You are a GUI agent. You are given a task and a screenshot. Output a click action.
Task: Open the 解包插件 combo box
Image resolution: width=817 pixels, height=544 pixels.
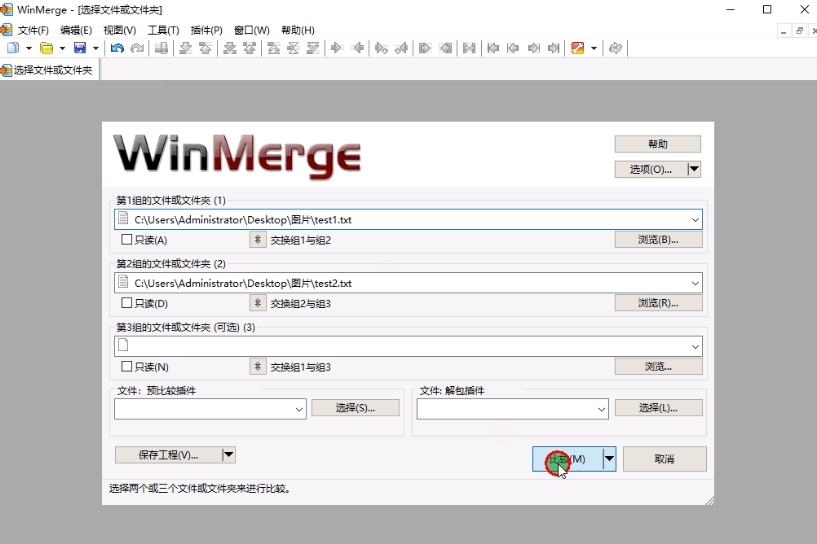tap(513, 409)
